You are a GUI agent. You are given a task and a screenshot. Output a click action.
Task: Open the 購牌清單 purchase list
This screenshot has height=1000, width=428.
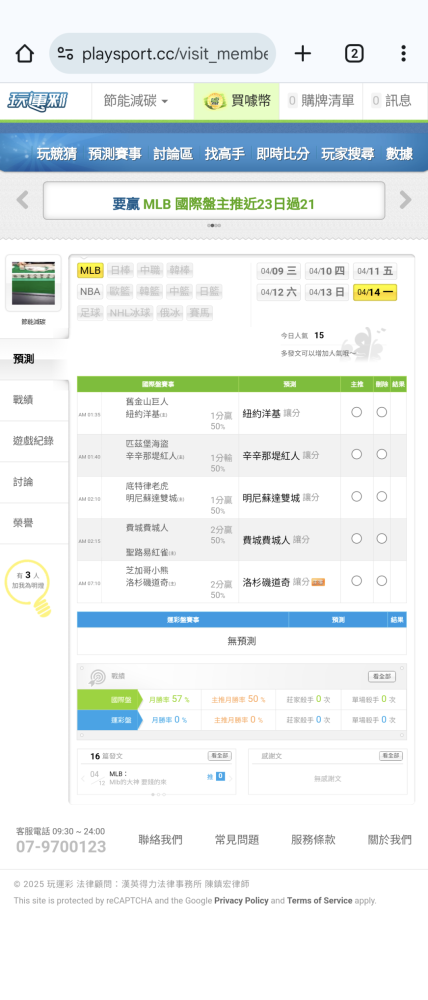pos(321,101)
